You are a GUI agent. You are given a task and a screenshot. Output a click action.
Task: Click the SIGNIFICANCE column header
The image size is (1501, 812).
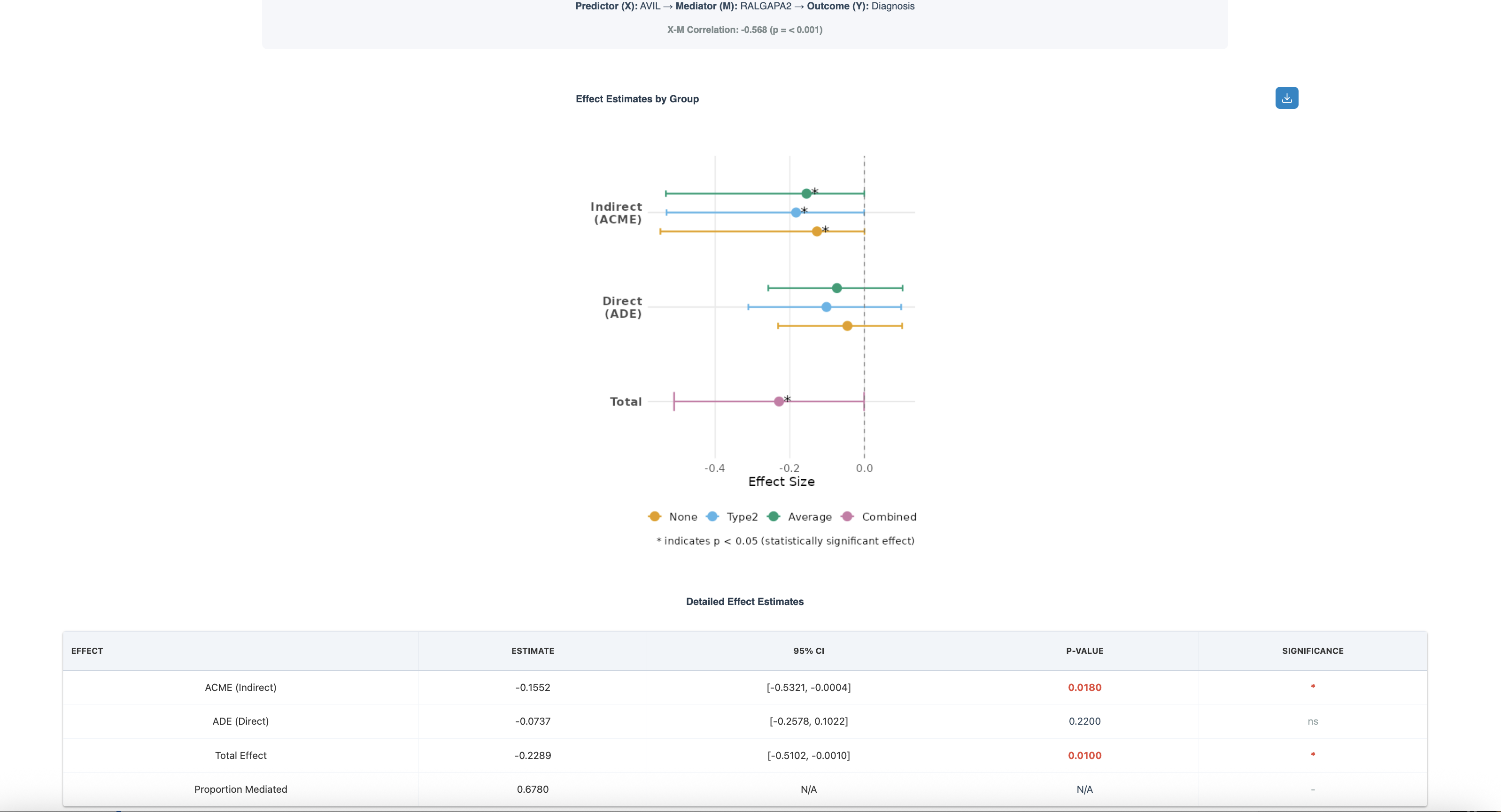[x=1312, y=651]
